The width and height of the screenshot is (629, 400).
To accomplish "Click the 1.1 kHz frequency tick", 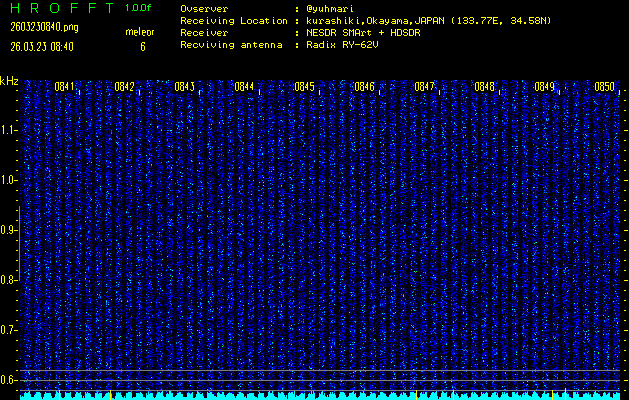I will tap(9, 130).
